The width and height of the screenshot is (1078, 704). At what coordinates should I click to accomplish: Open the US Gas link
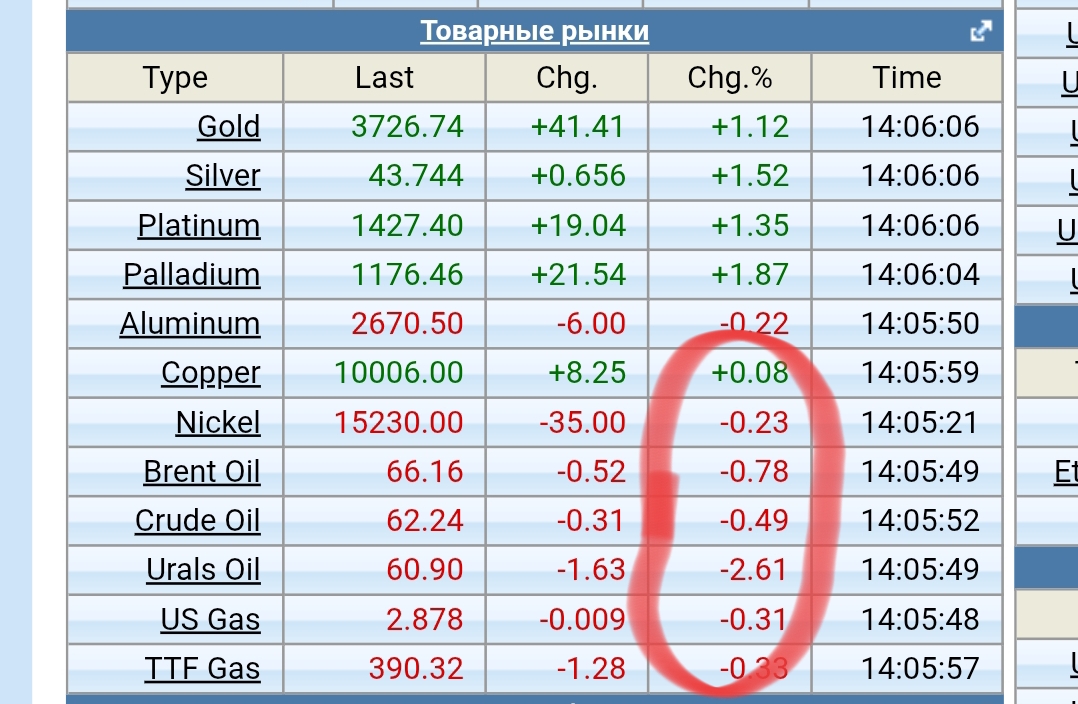coord(210,619)
